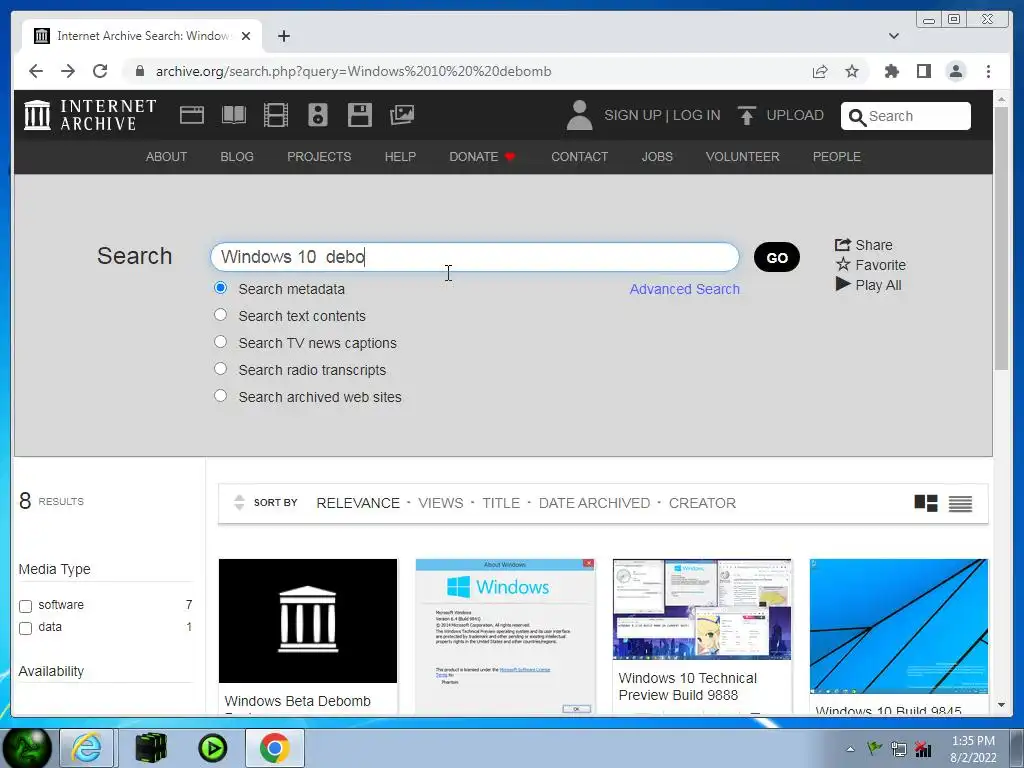Viewport: 1024px width, 768px height.
Task: Open the Audio speaker icon
Action: pyautogui.click(x=318, y=115)
